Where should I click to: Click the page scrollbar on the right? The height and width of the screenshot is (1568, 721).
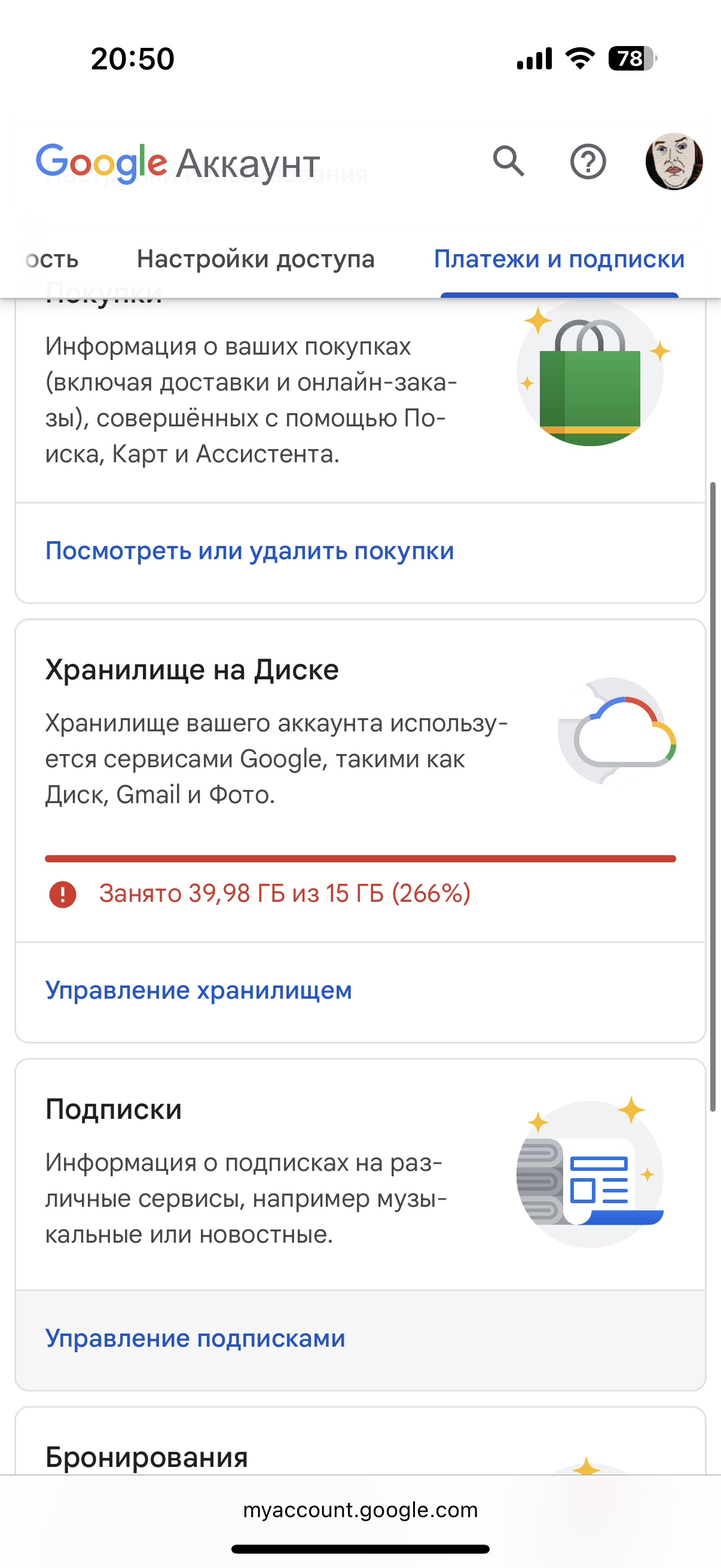pos(713,797)
